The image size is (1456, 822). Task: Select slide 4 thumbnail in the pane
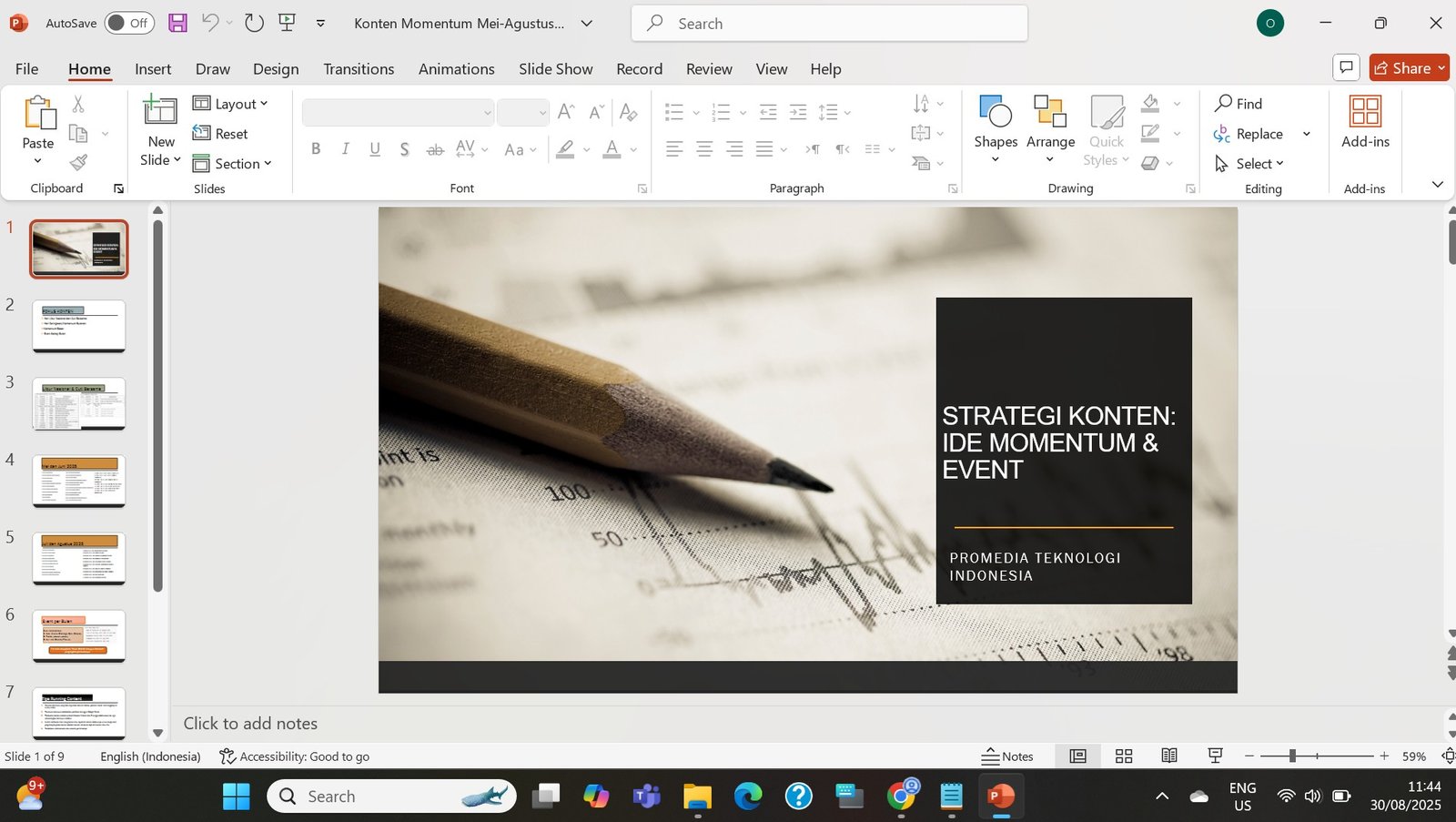(x=78, y=481)
